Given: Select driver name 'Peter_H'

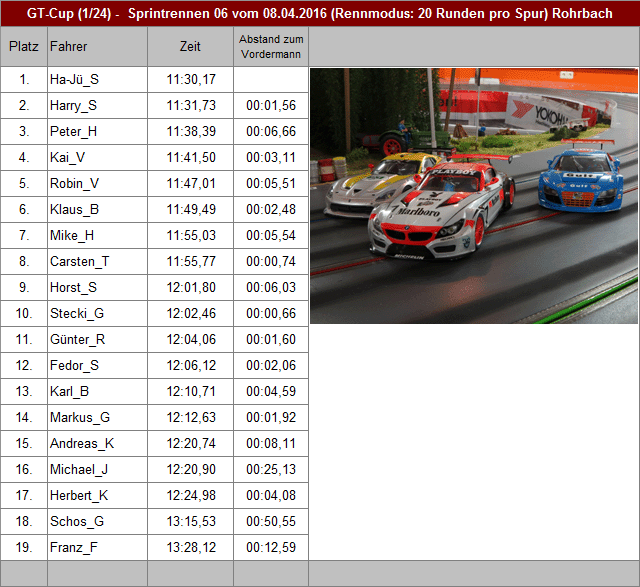Looking at the screenshot, I should click(73, 131).
